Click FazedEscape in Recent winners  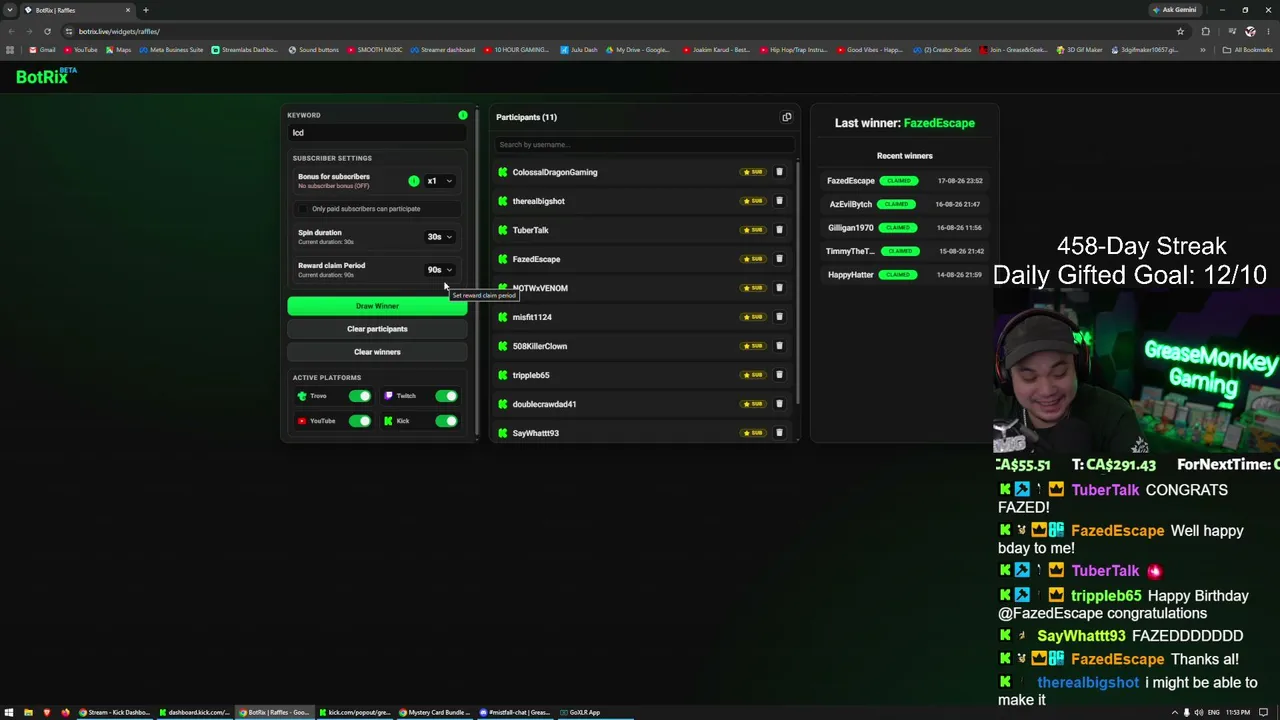[x=851, y=181]
